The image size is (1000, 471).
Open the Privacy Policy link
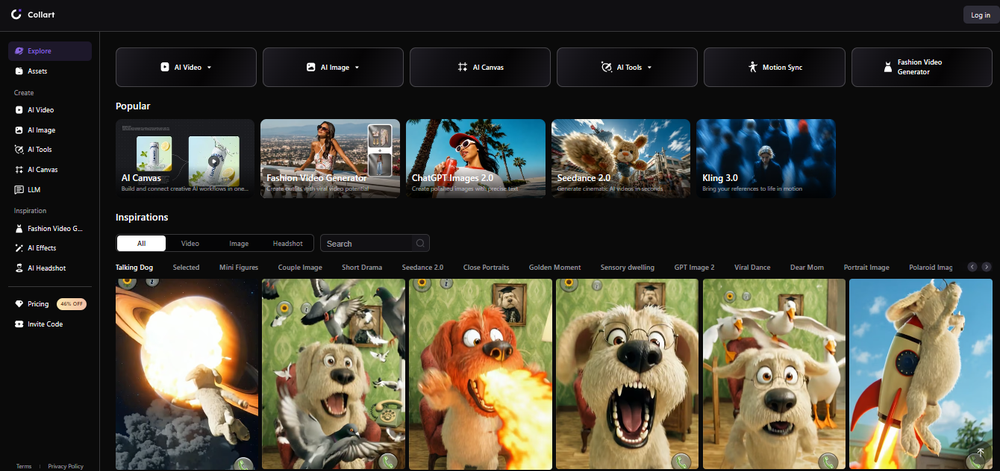66,466
